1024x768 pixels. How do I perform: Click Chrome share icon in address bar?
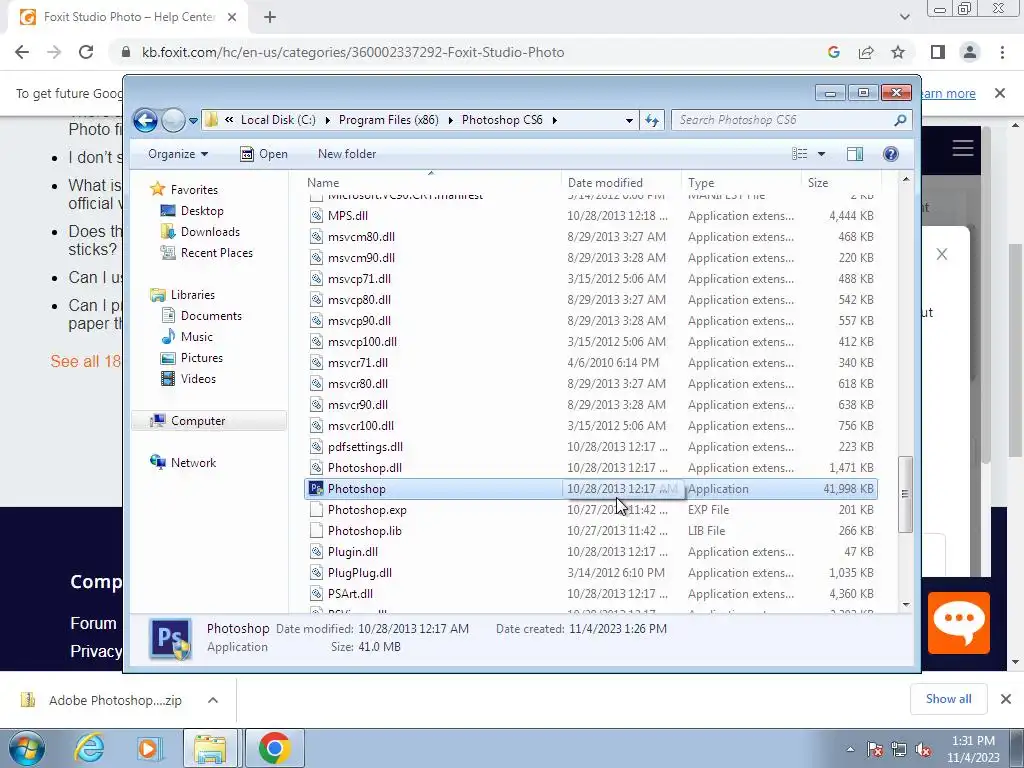[866, 52]
